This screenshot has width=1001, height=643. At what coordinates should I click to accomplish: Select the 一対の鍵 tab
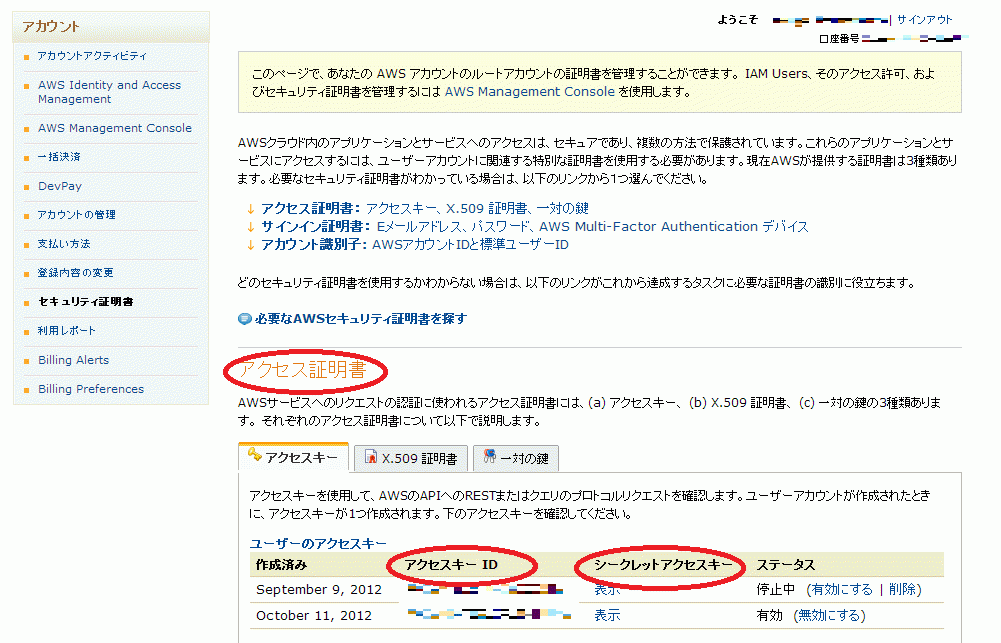click(x=516, y=458)
